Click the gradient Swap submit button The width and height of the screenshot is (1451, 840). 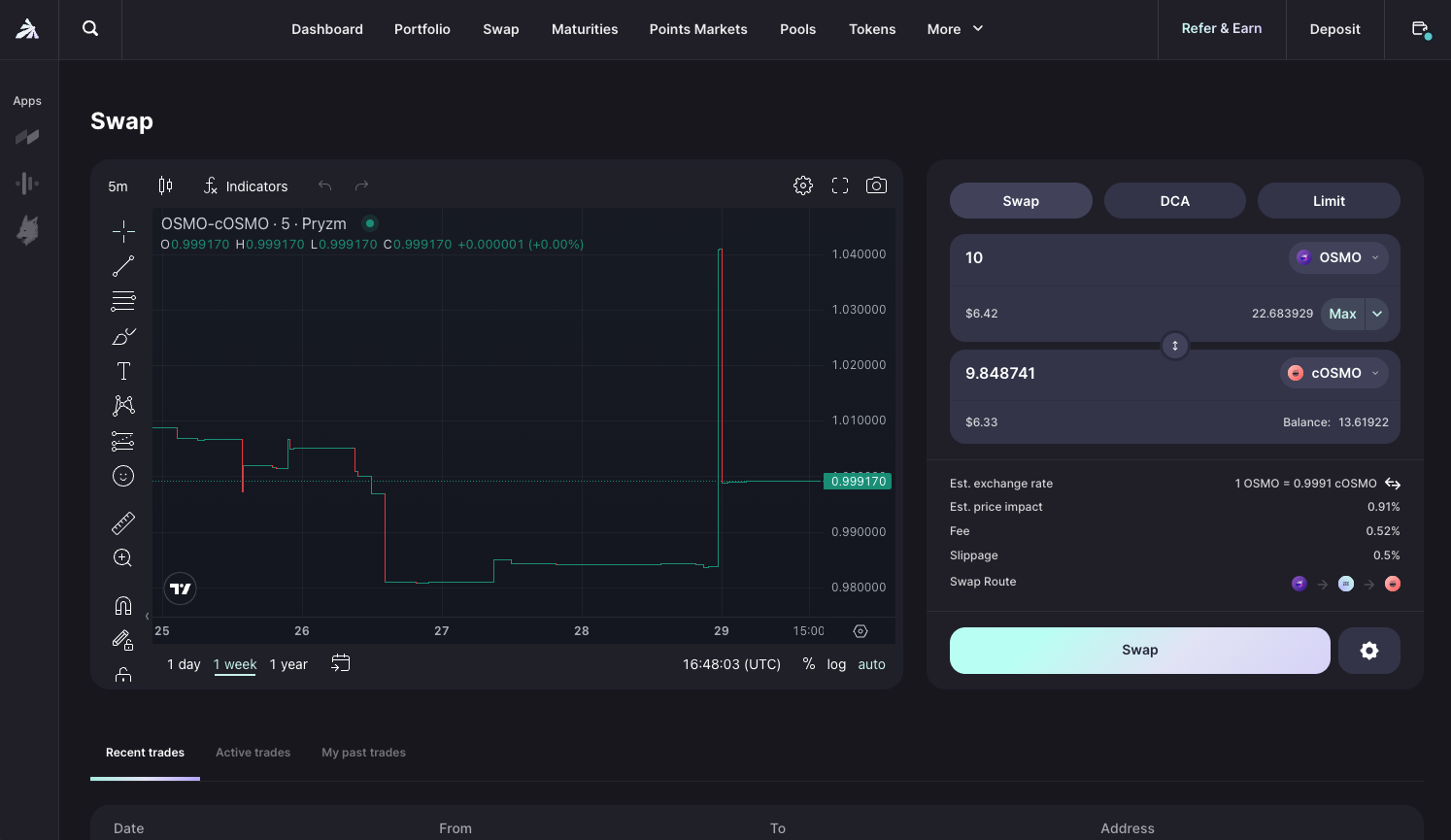pyautogui.click(x=1140, y=651)
